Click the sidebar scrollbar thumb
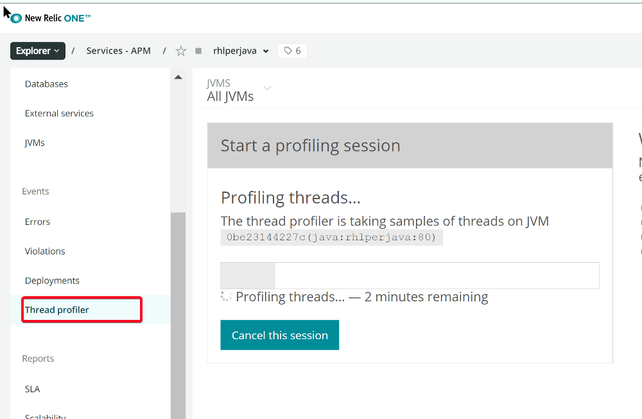 [178, 315]
